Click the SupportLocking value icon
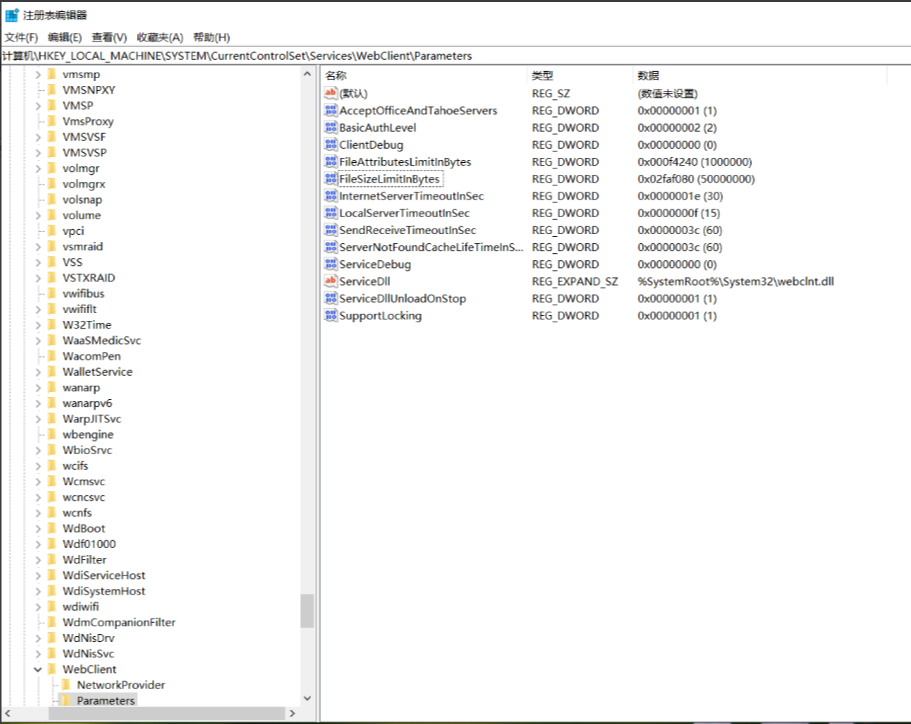Image resolution: width=911 pixels, height=724 pixels. coord(331,316)
